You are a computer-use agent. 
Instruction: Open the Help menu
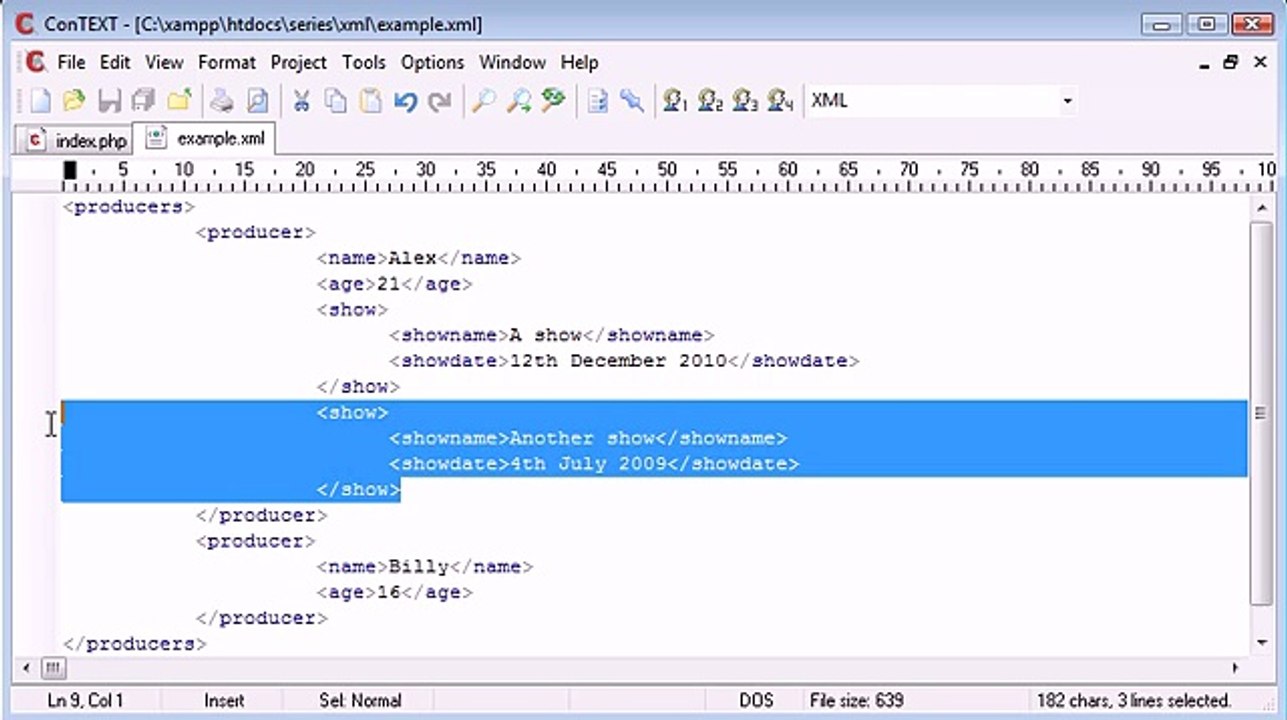[x=579, y=62]
